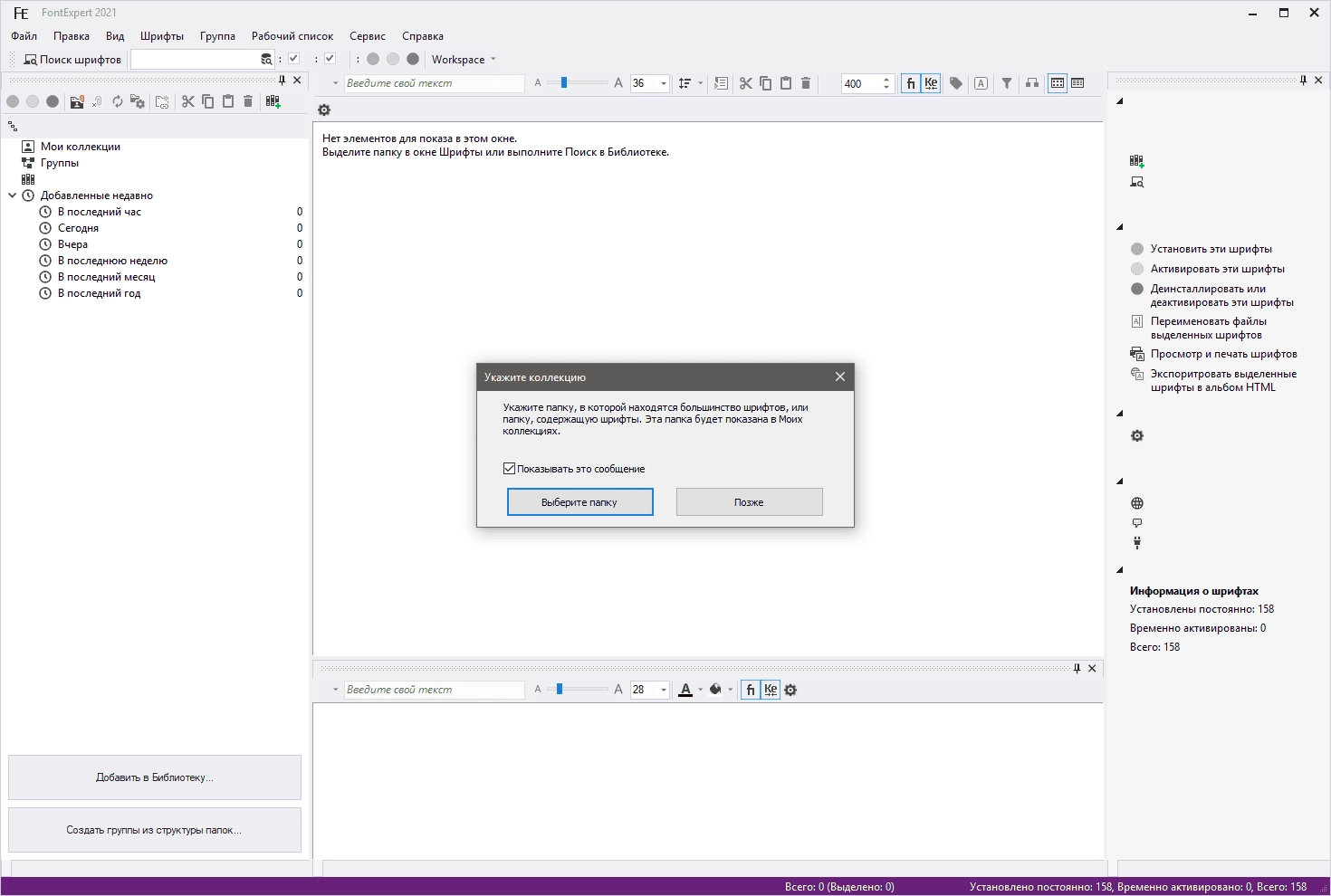Click 'Установить эти шрифты' link
The image size is (1331, 896).
[x=1211, y=249]
